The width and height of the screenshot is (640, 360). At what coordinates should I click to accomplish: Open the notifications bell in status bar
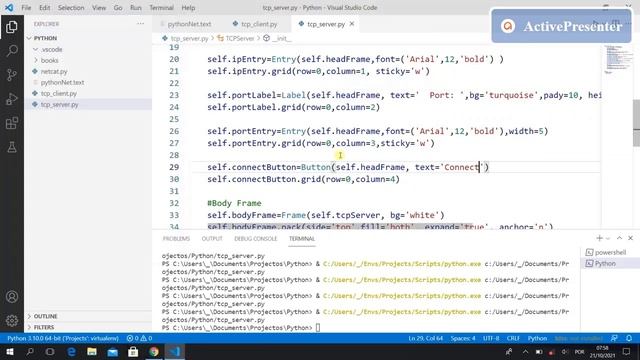click(629, 338)
